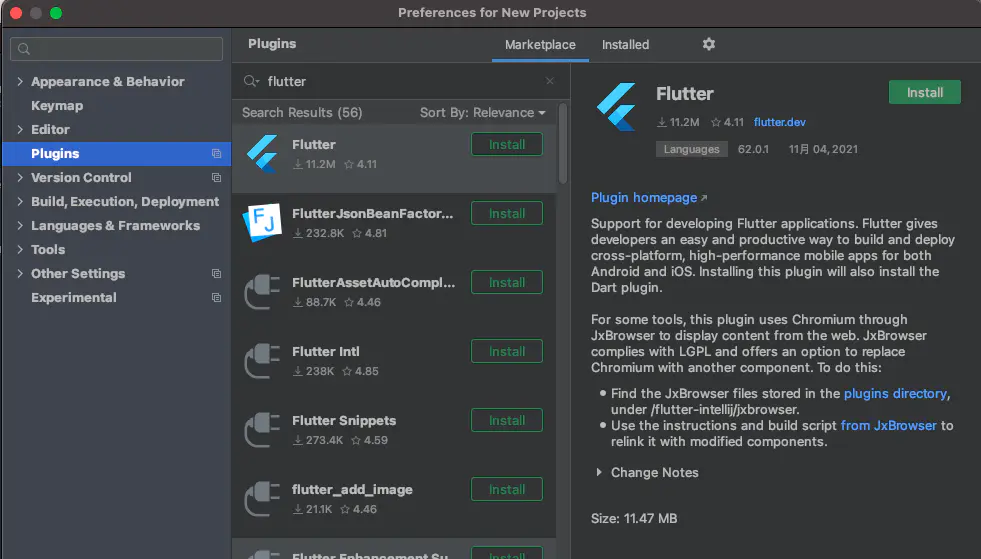Install the Flutter Intl plugin
This screenshot has width=981, height=559.
point(507,351)
